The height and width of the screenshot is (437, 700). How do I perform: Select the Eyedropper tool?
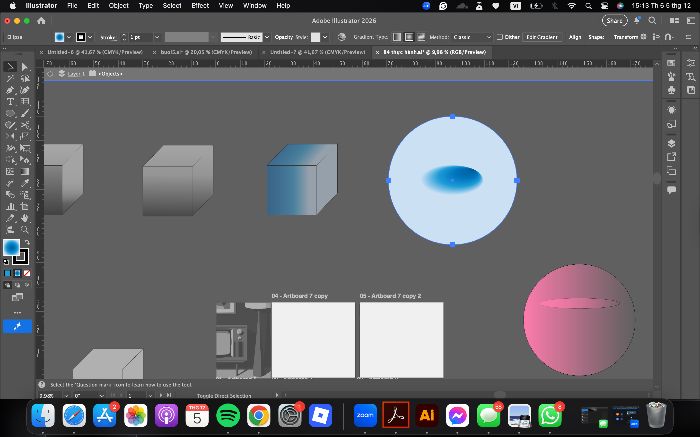[x=25, y=183]
